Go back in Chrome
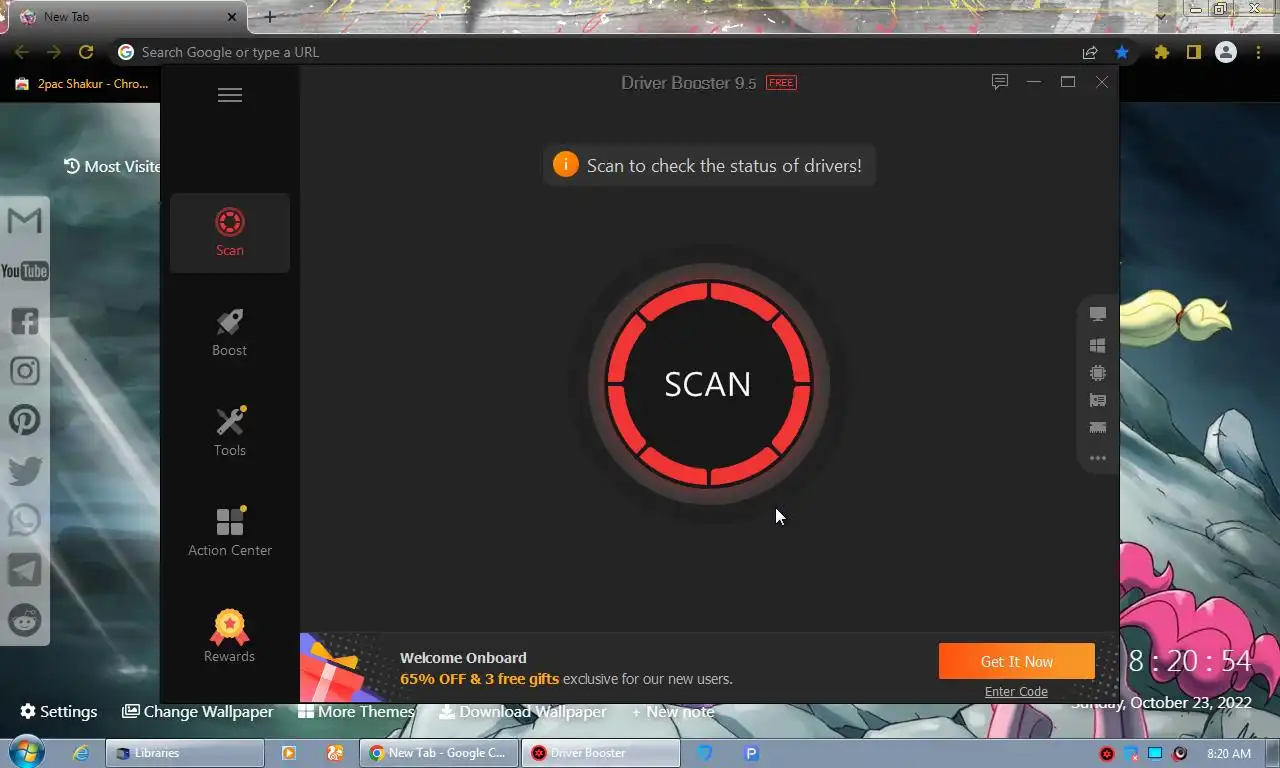This screenshot has height=768, width=1280. click(x=22, y=52)
